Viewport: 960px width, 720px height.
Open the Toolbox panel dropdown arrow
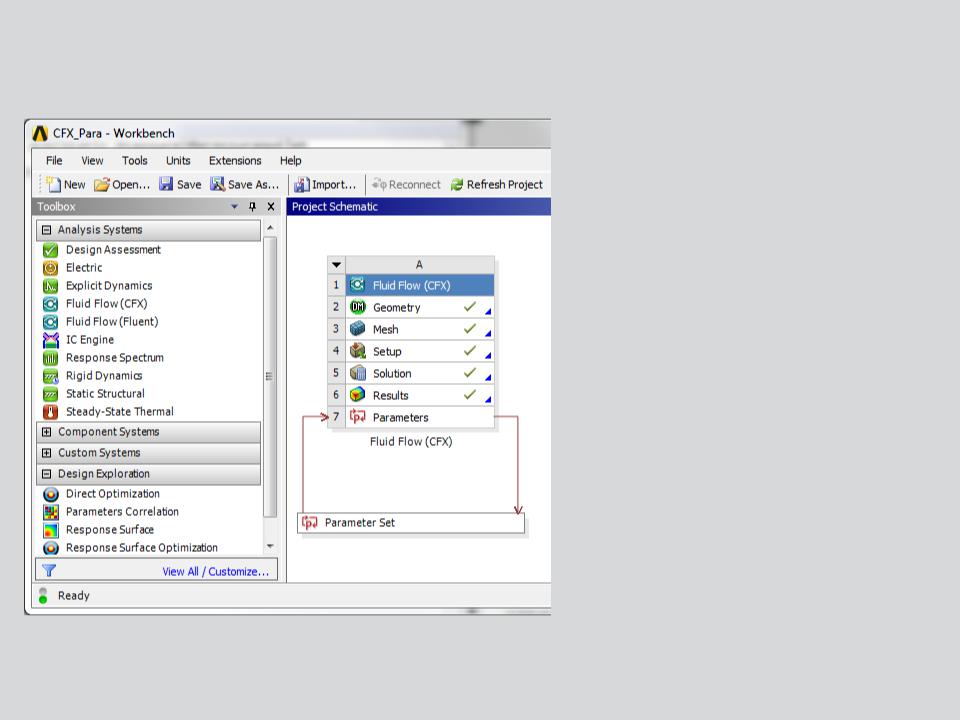click(x=234, y=207)
